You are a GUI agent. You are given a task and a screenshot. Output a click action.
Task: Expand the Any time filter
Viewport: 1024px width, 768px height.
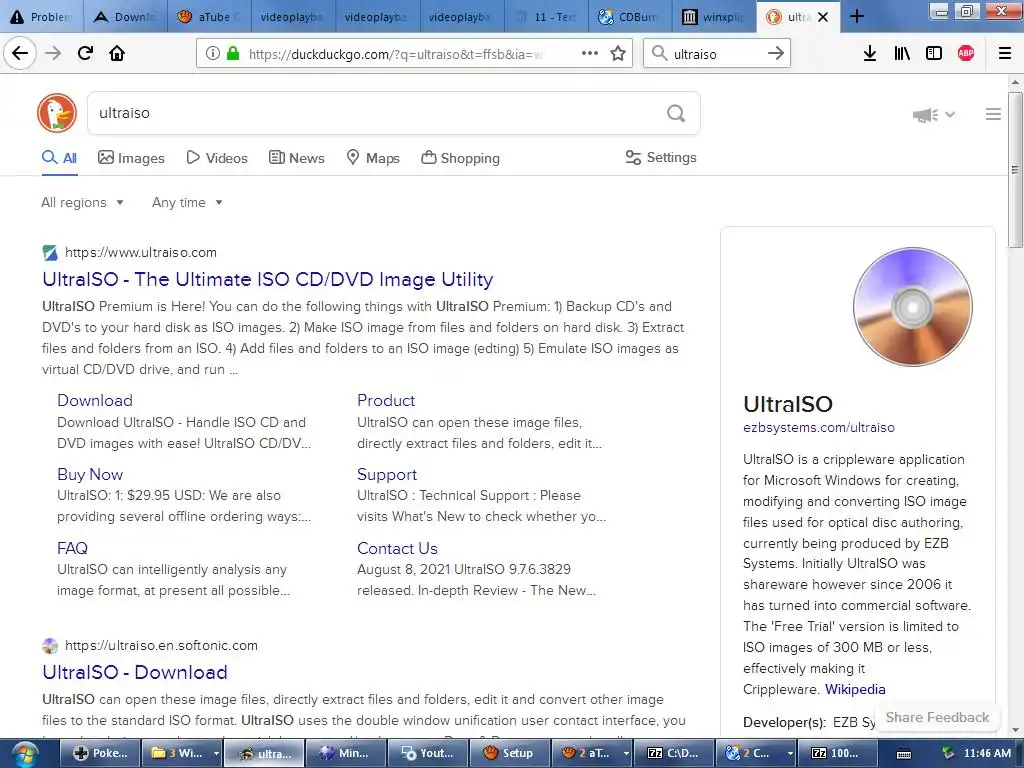187,202
